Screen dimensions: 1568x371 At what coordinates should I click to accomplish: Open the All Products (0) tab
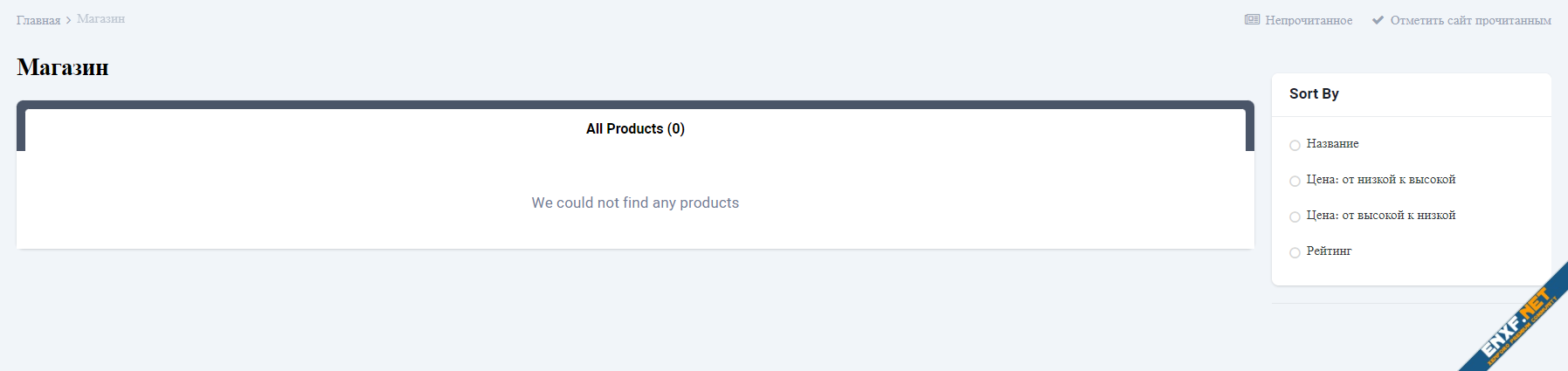tap(635, 129)
